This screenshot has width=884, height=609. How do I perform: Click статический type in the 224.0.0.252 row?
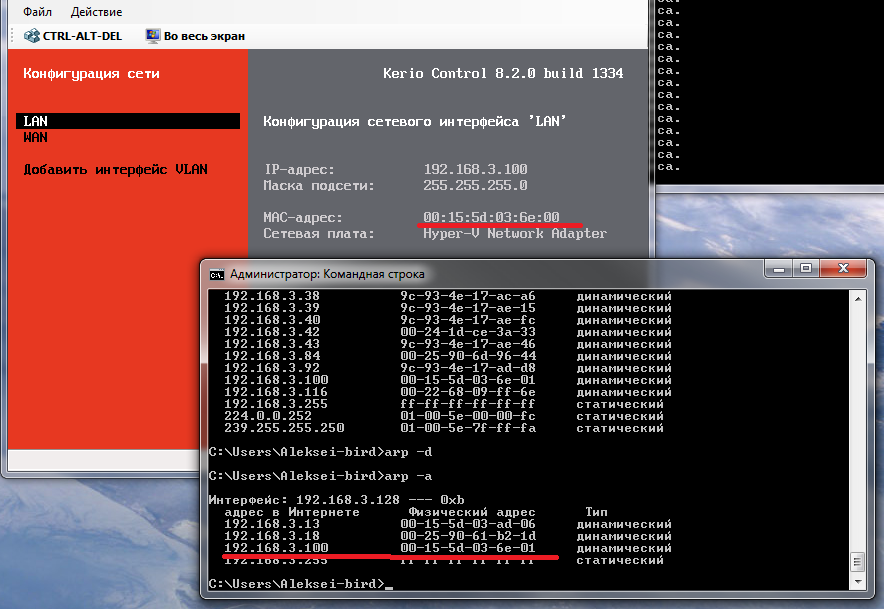click(620, 416)
